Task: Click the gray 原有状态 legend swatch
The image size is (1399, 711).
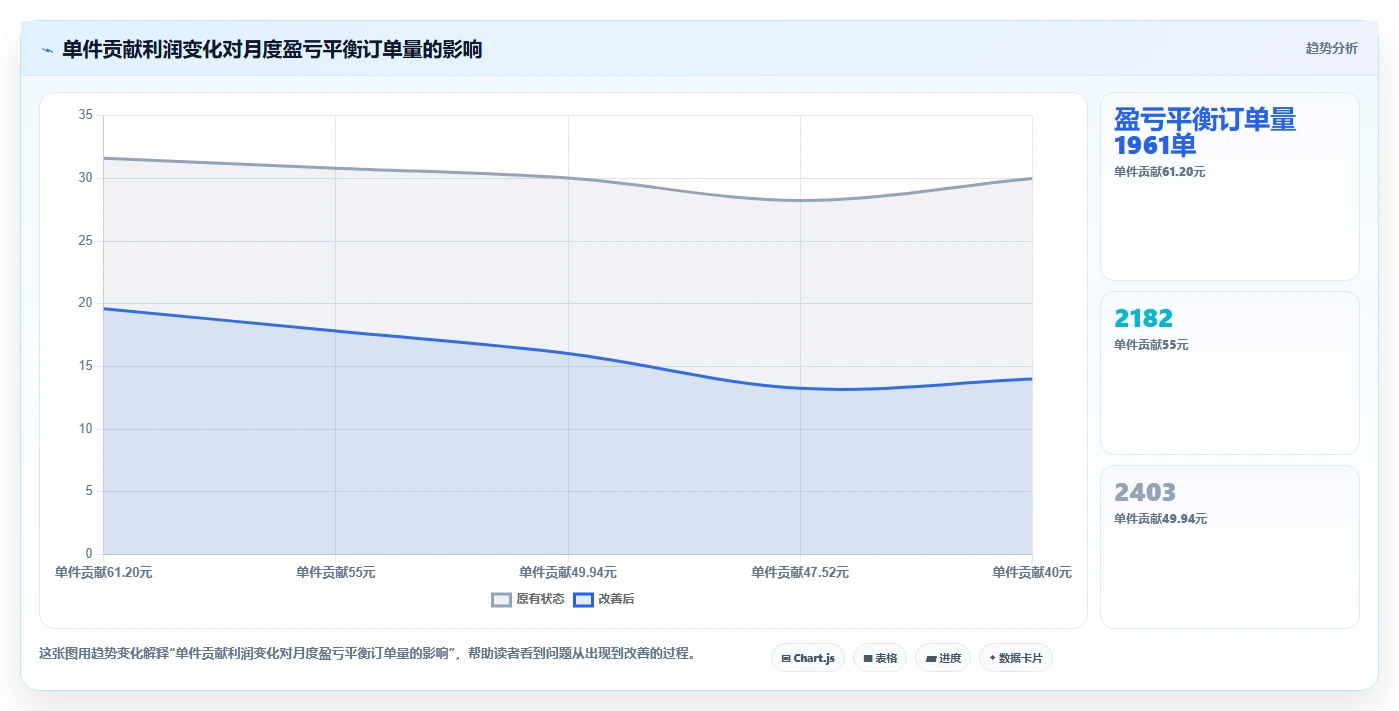Action: pyautogui.click(x=502, y=600)
